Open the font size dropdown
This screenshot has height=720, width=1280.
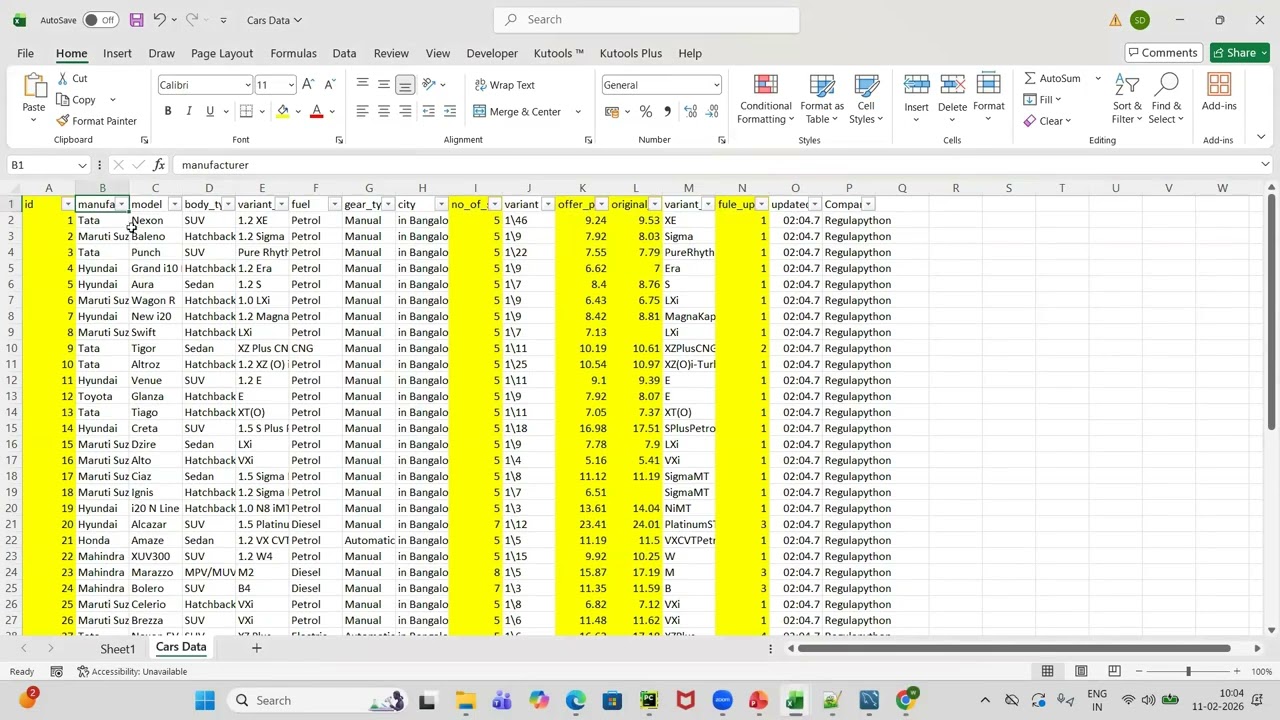tap(291, 85)
